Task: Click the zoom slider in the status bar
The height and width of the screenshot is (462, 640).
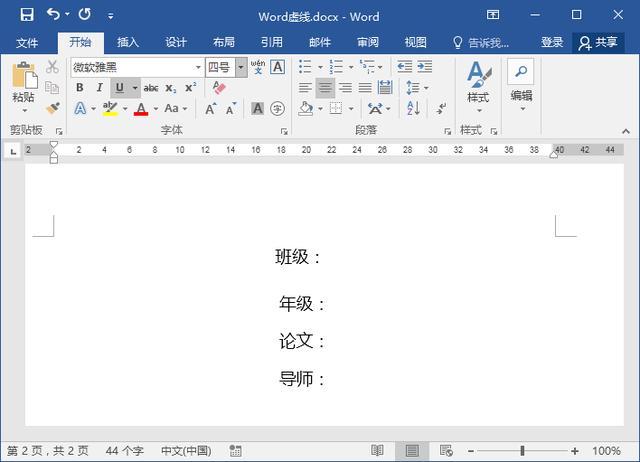Action: point(522,451)
